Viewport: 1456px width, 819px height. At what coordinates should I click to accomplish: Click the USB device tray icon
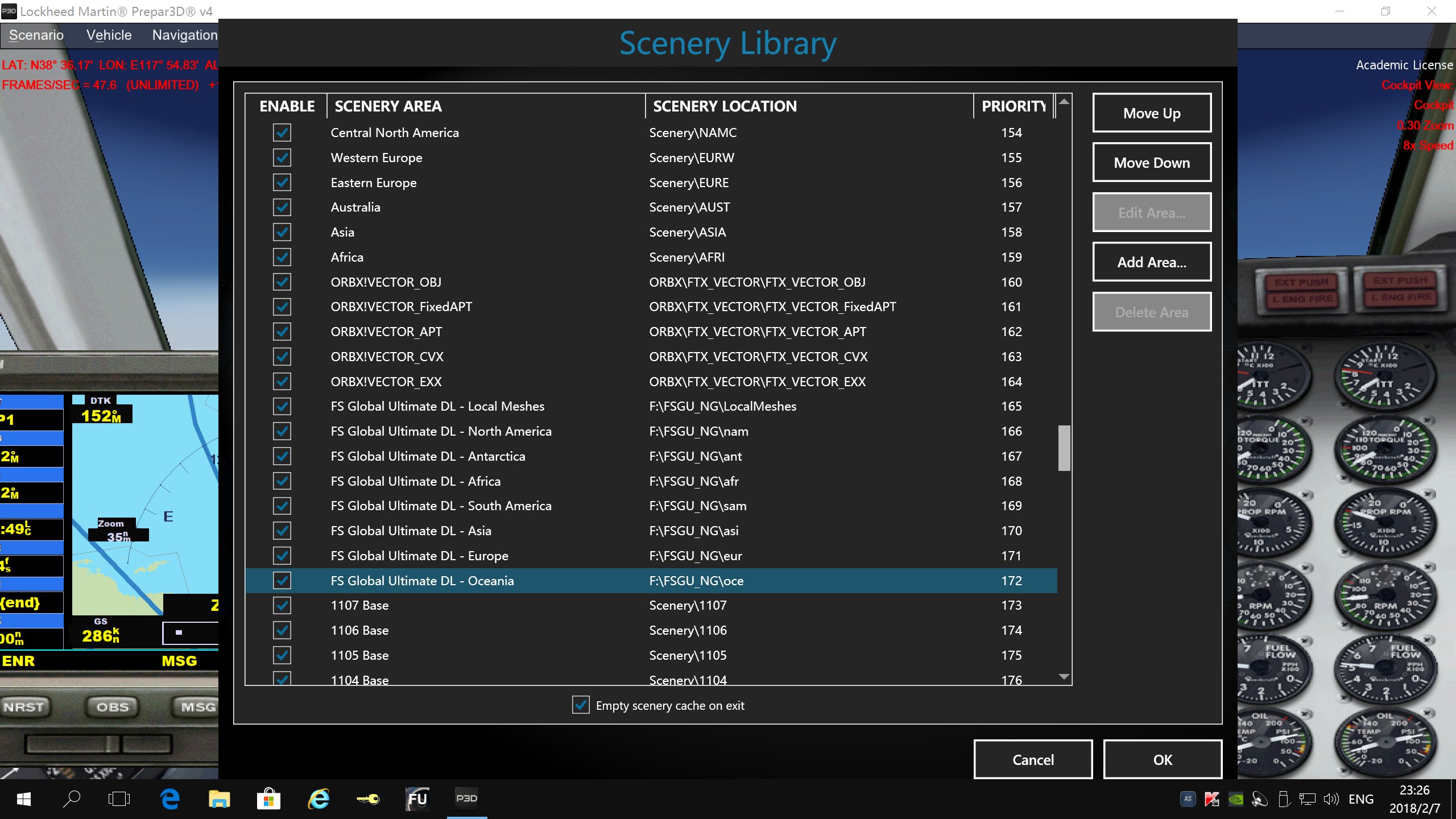1284,799
